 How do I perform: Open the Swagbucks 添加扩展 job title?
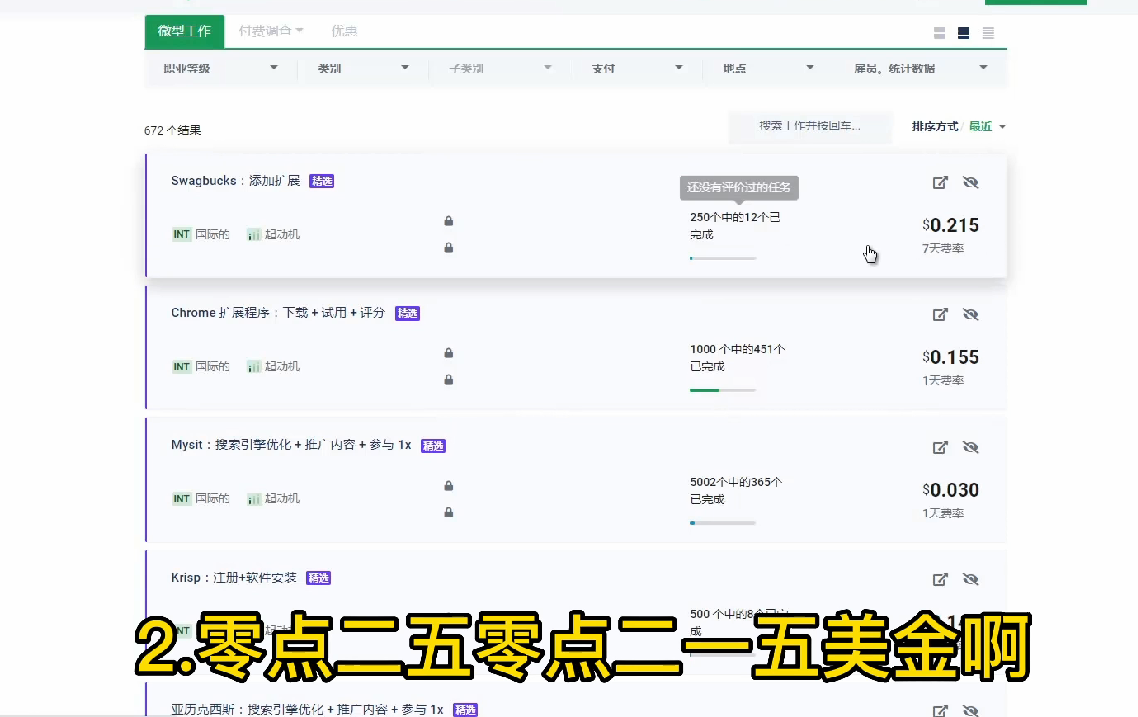click(x=236, y=181)
